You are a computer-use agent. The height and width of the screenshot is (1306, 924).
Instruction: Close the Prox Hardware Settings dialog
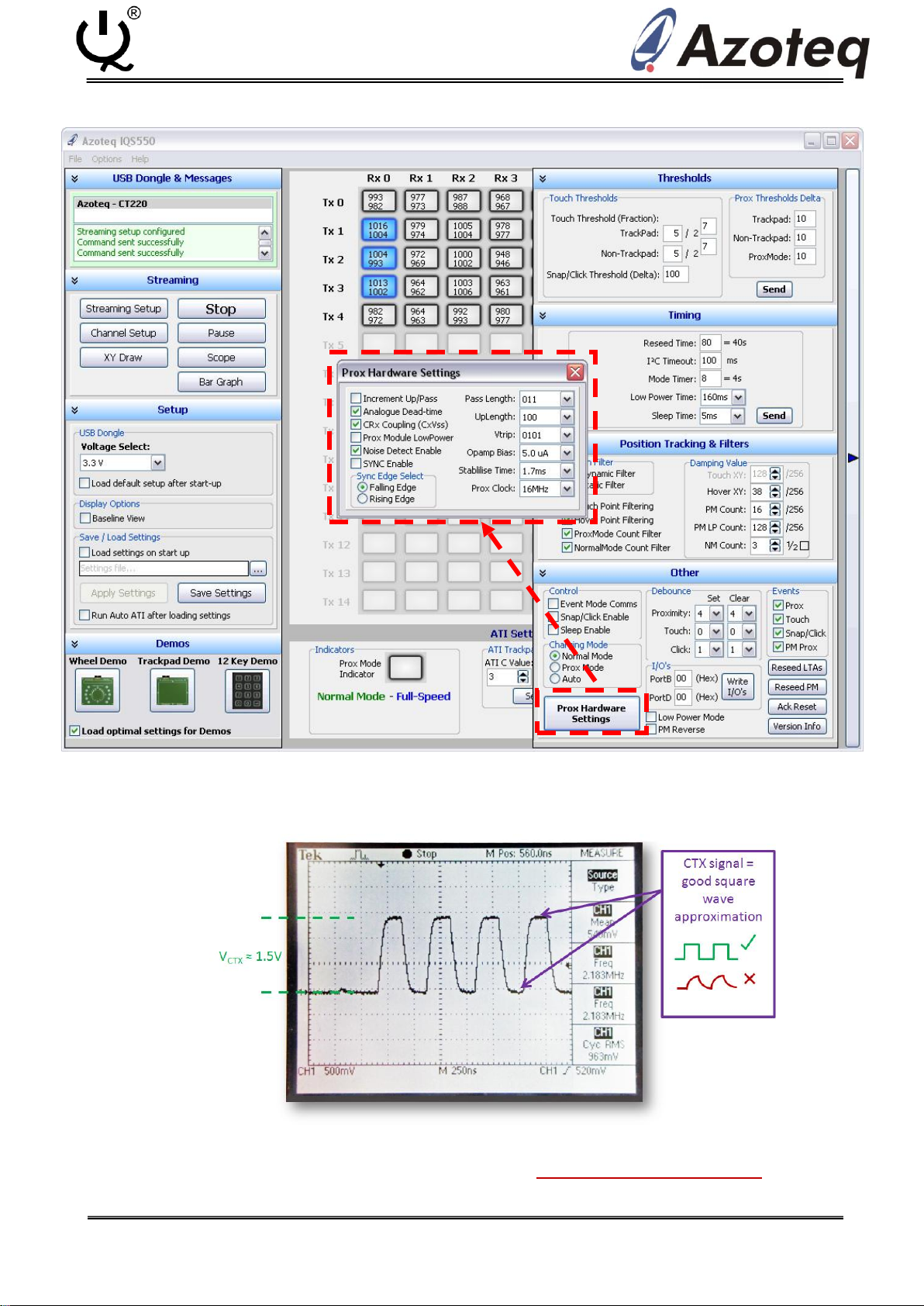[x=575, y=372]
